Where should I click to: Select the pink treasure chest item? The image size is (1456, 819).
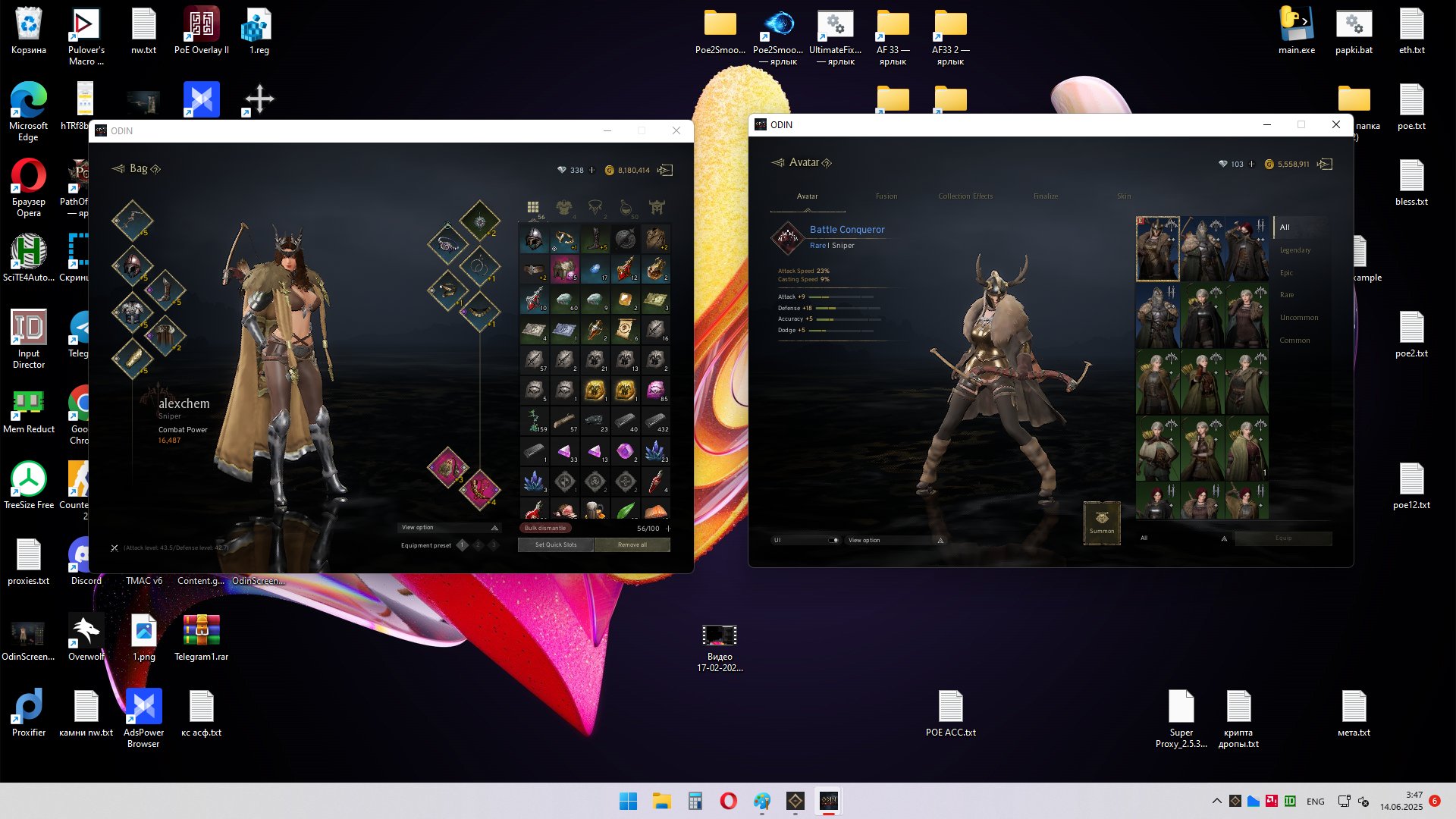pos(564,268)
